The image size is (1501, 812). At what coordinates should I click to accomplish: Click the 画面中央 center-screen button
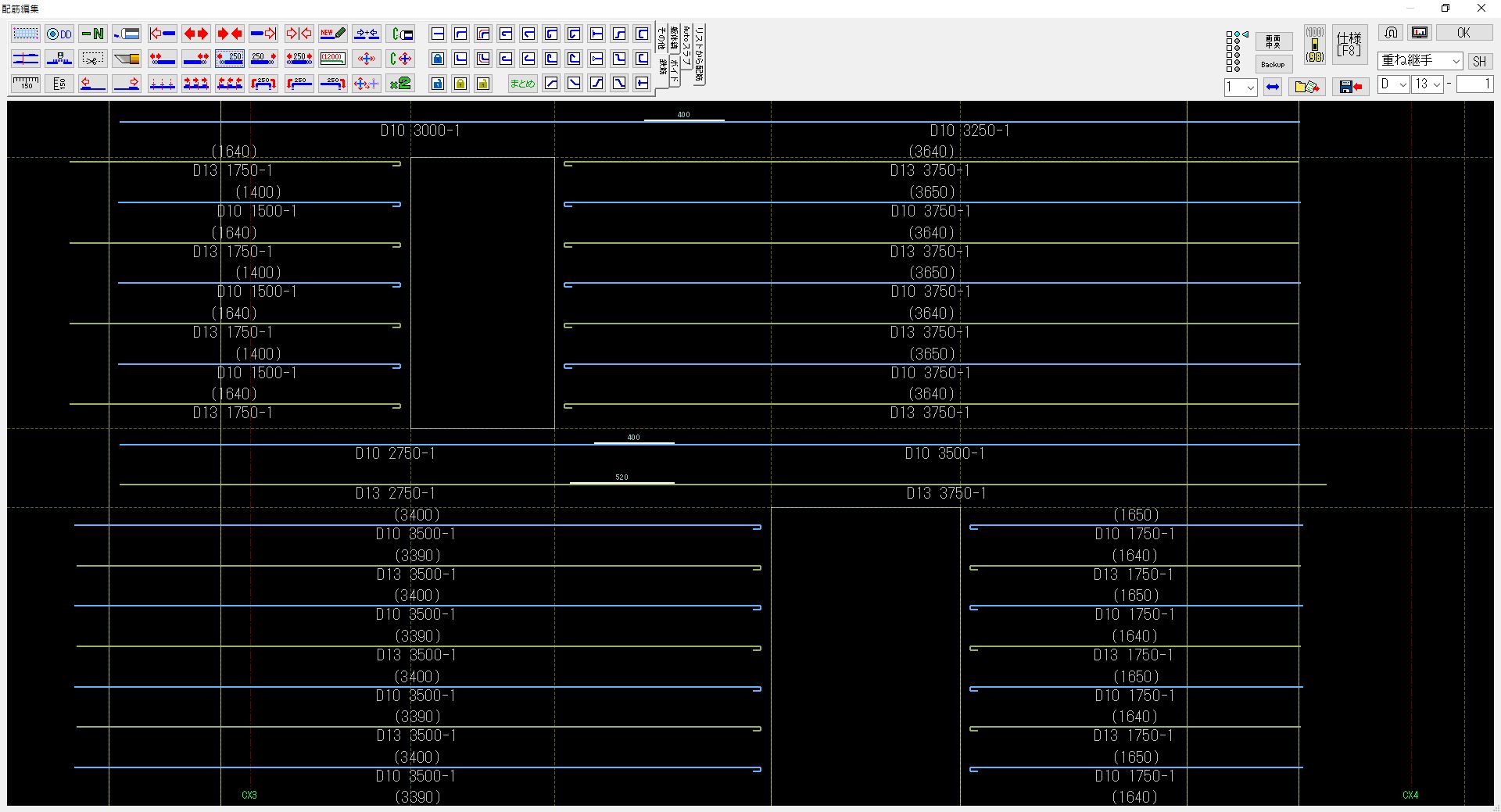coord(1274,41)
